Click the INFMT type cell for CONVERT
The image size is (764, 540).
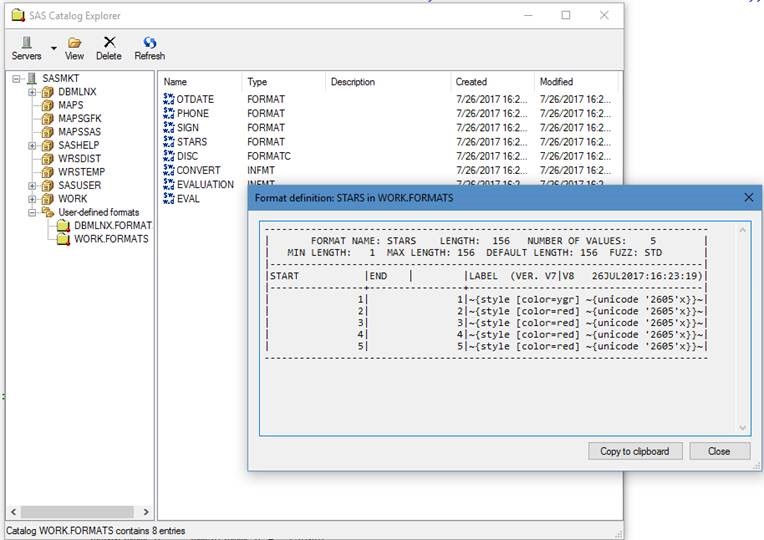point(261,171)
